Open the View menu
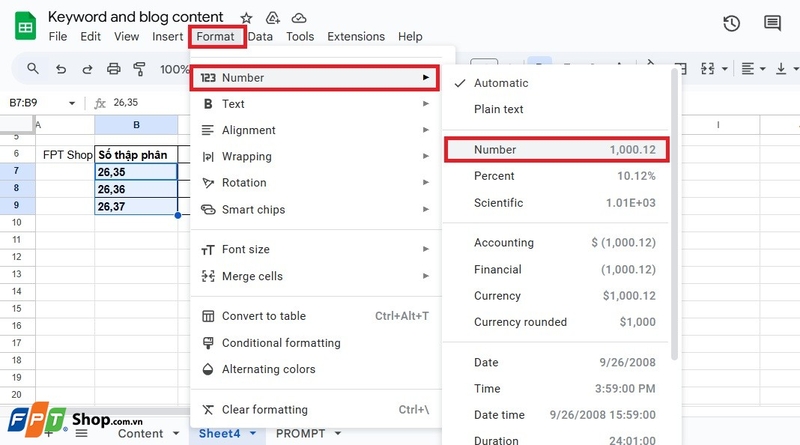 (126, 37)
